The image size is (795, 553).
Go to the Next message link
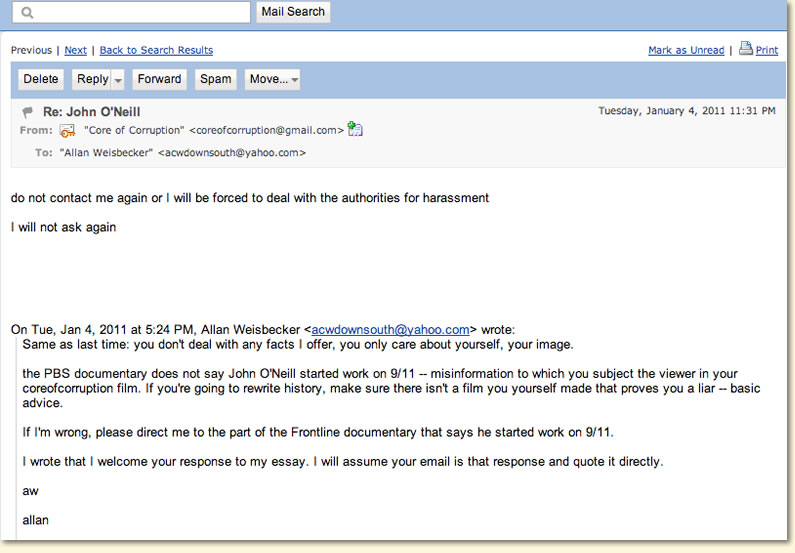[76, 50]
